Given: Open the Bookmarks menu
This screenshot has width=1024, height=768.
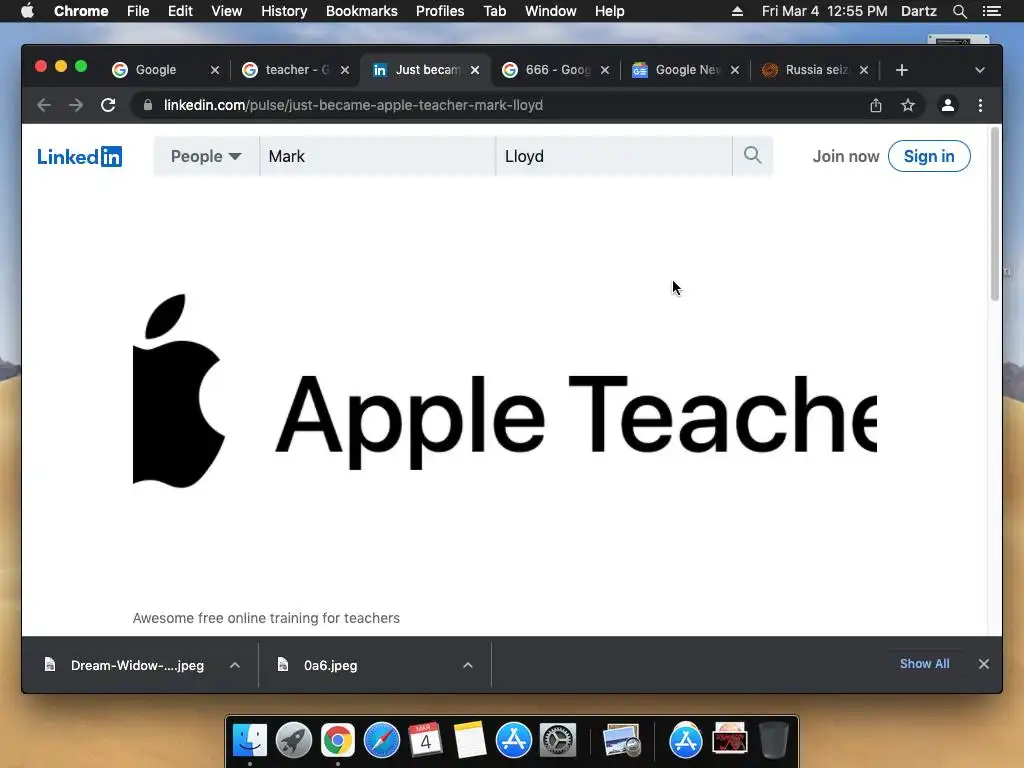Looking at the screenshot, I should pos(362,11).
